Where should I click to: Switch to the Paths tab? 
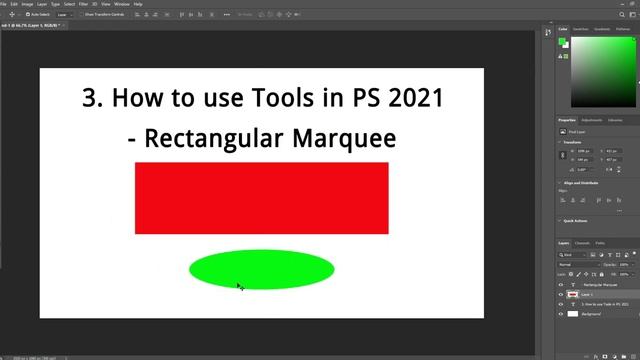tap(600, 243)
